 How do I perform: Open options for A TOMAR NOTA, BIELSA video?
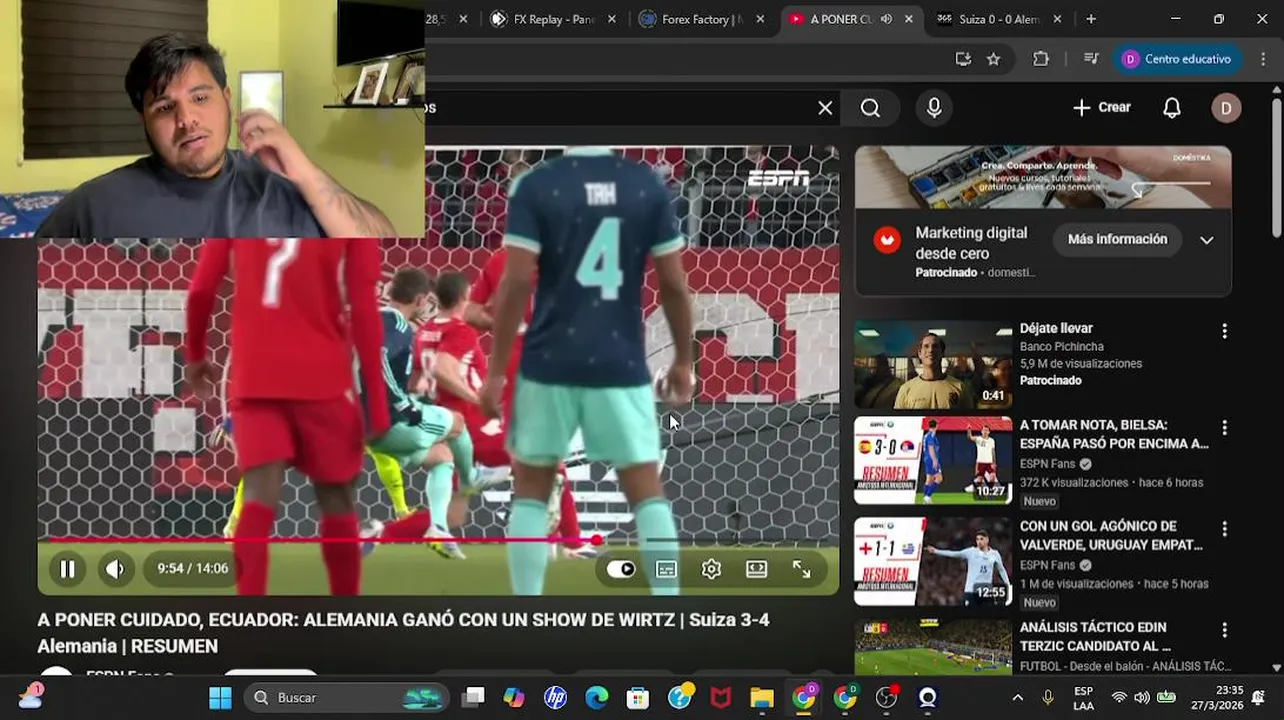[x=1224, y=428]
